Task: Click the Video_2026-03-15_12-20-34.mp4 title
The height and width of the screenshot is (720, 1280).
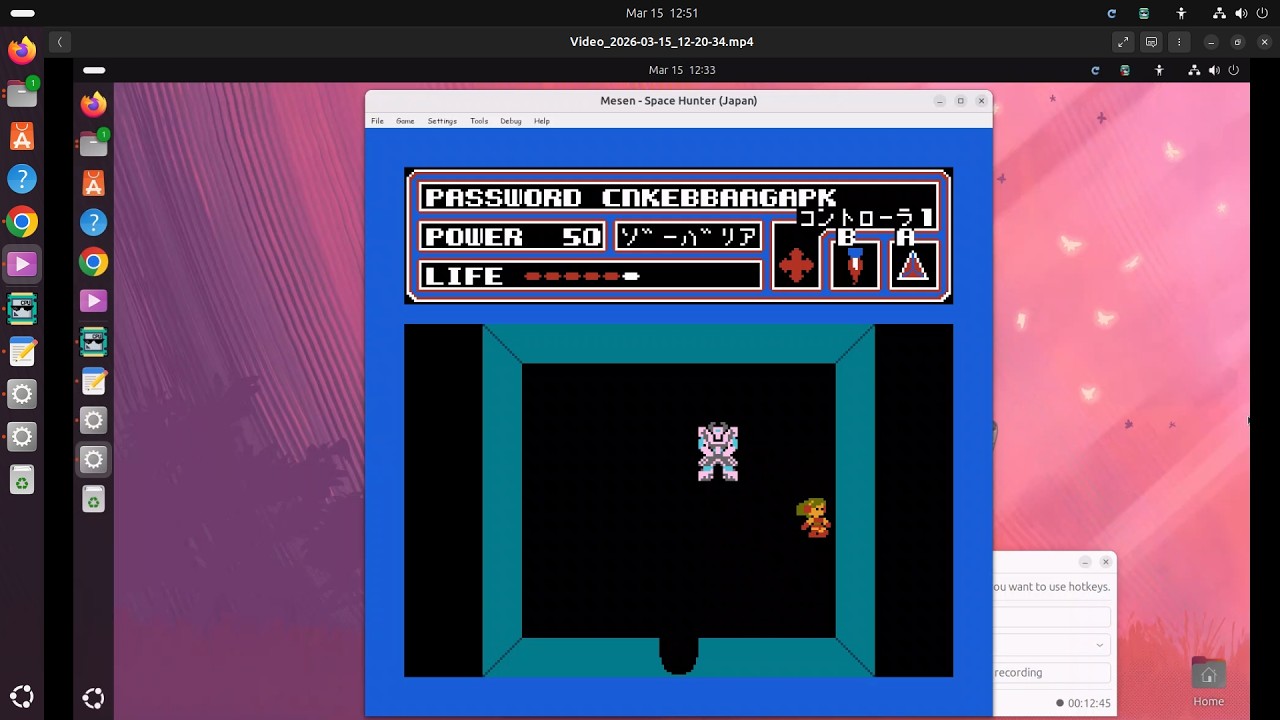Action: 662,42
